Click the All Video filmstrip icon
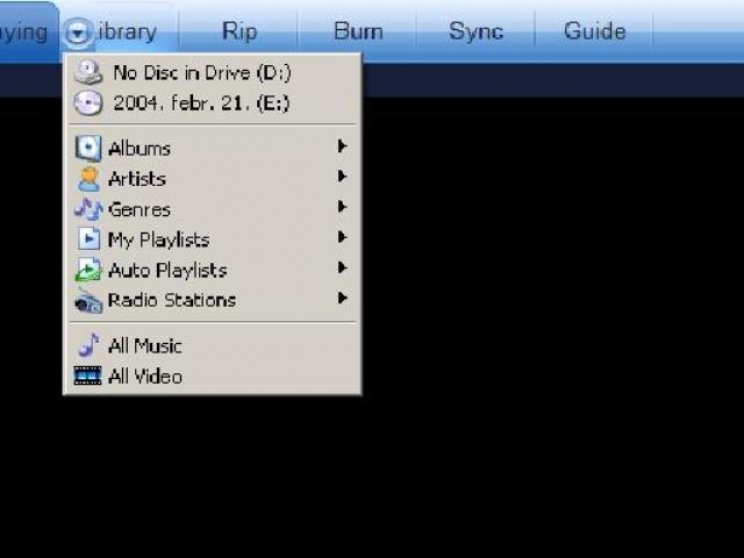The image size is (744, 558). pos(88,376)
